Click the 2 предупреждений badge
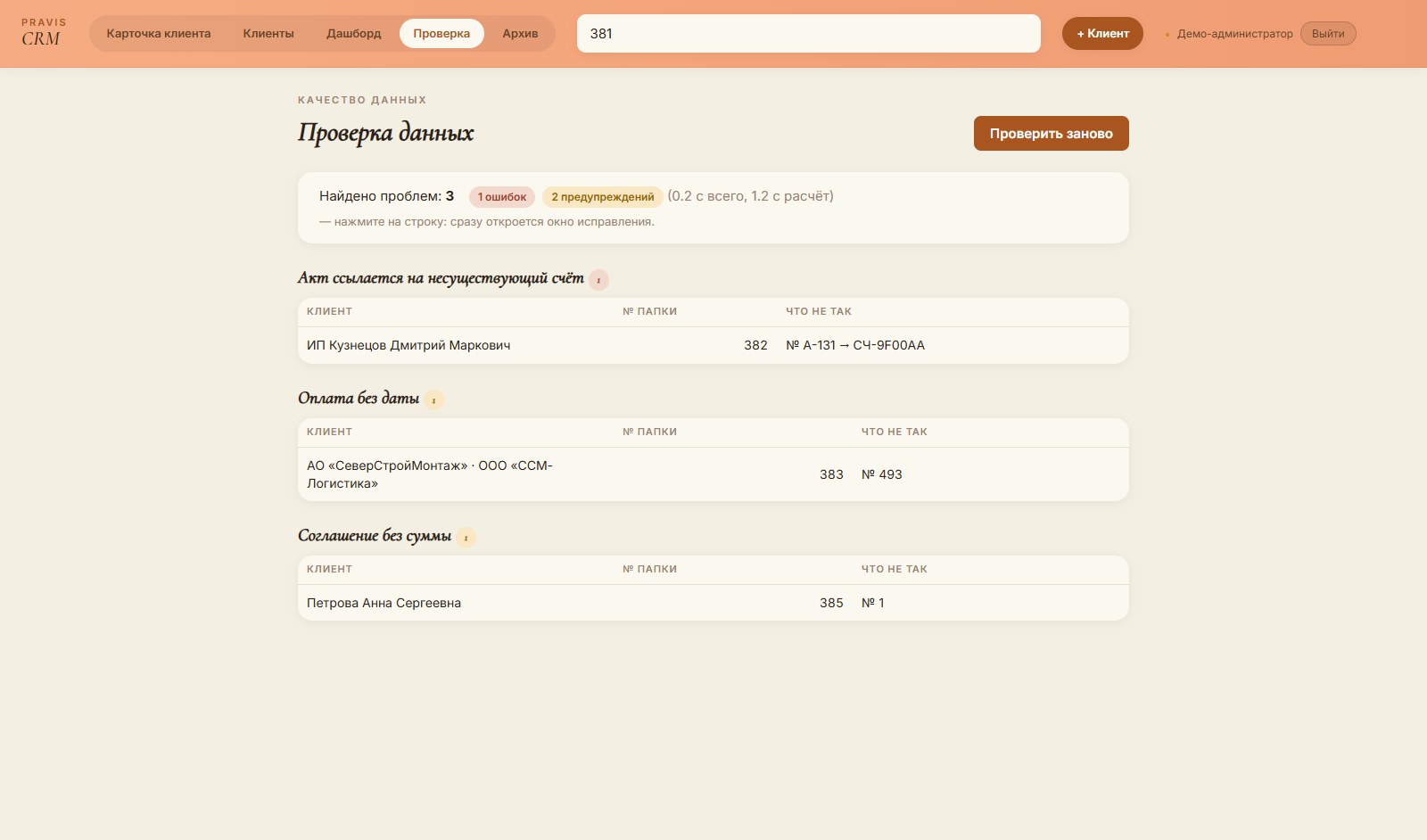The width and height of the screenshot is (1427, 840). (603, 197)
